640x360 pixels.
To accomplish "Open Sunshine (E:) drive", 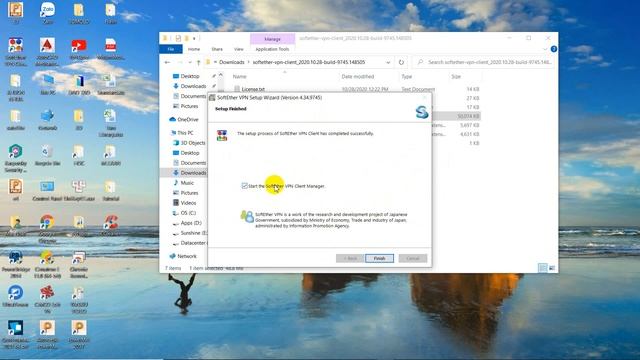I will [193, 233].
